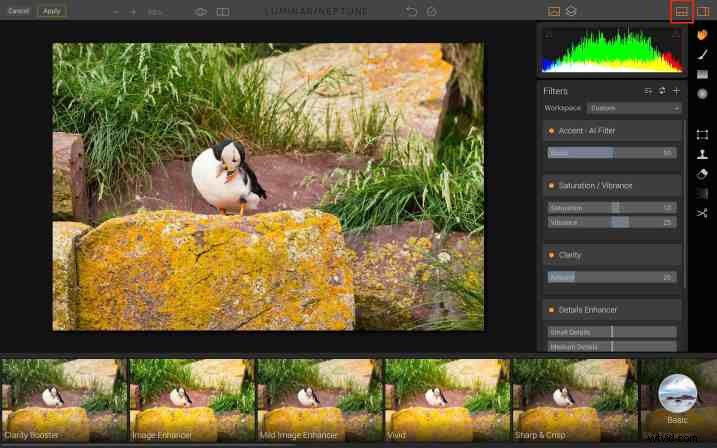Open the filters list menu icon
The height and width of the screenshot is (448, 717).
[647, 91]
